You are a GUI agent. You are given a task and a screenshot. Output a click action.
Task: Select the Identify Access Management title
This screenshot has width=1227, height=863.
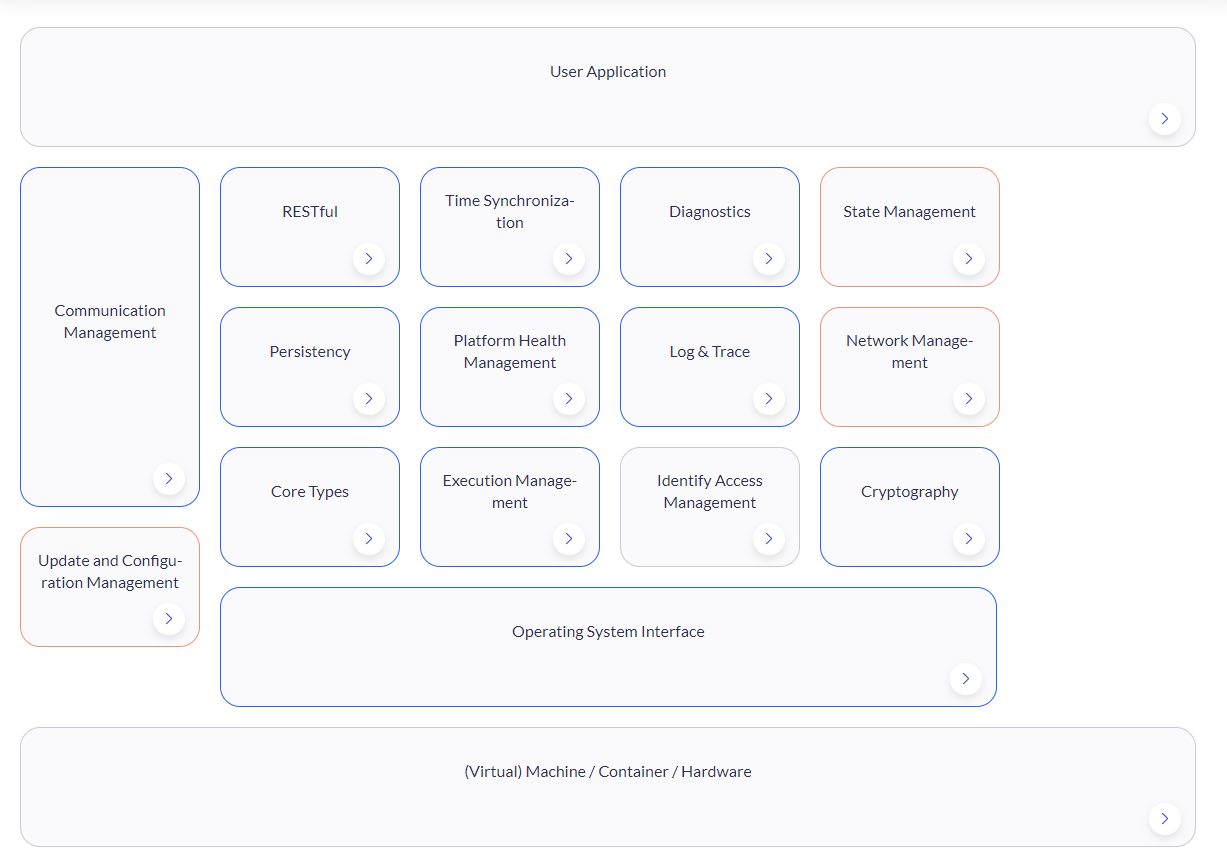coord(710,492)
